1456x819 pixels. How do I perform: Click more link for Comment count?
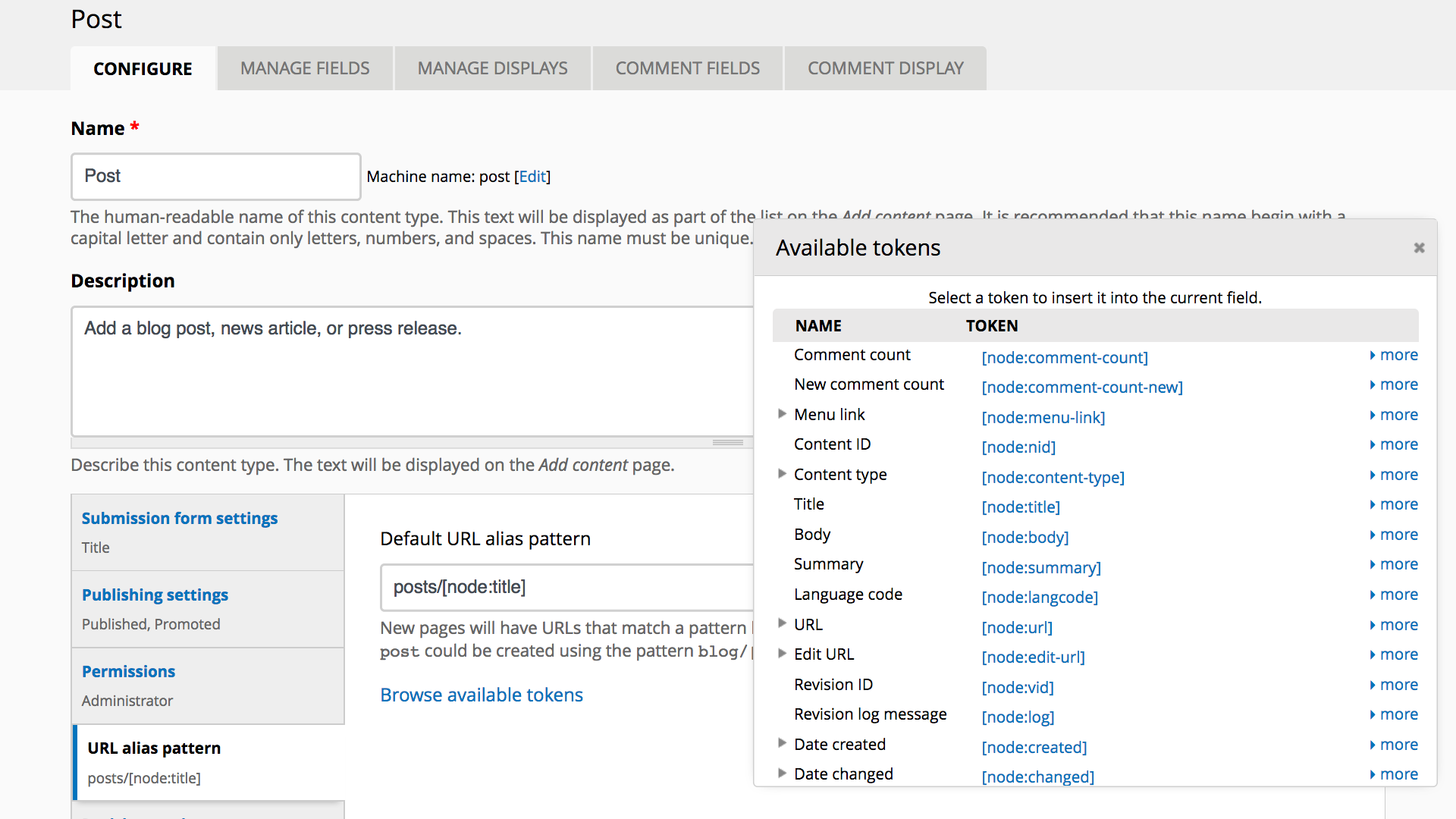[x=1398, y=355]
